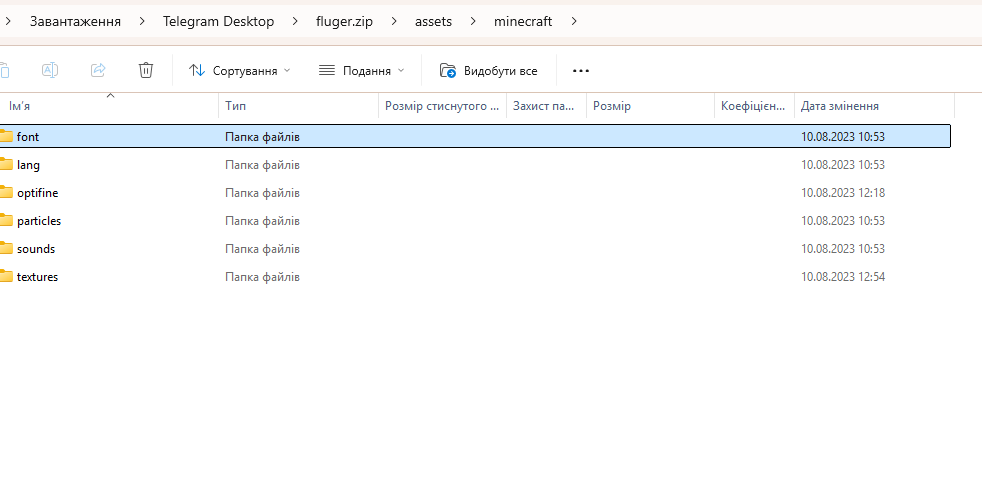This screenshot has height=477, width=982.
Task: Click the date 10.08.2023 10:53 of font
Action: click(x=843, y=136)
